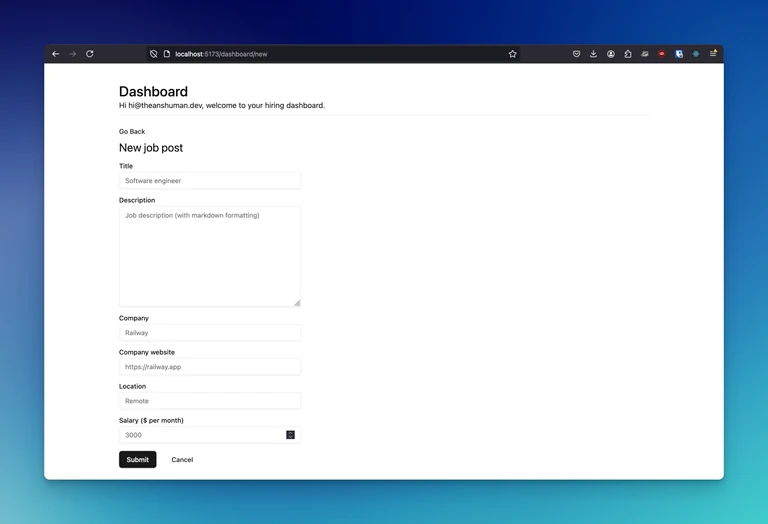Open the browser hamburger menu
This screenshot has width=768, height=524.
pos(713,53)
